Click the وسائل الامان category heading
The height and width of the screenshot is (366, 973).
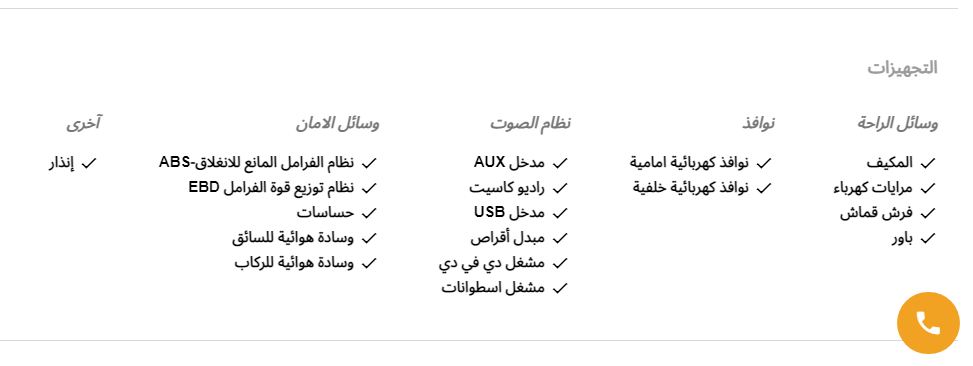click(338, 123)
